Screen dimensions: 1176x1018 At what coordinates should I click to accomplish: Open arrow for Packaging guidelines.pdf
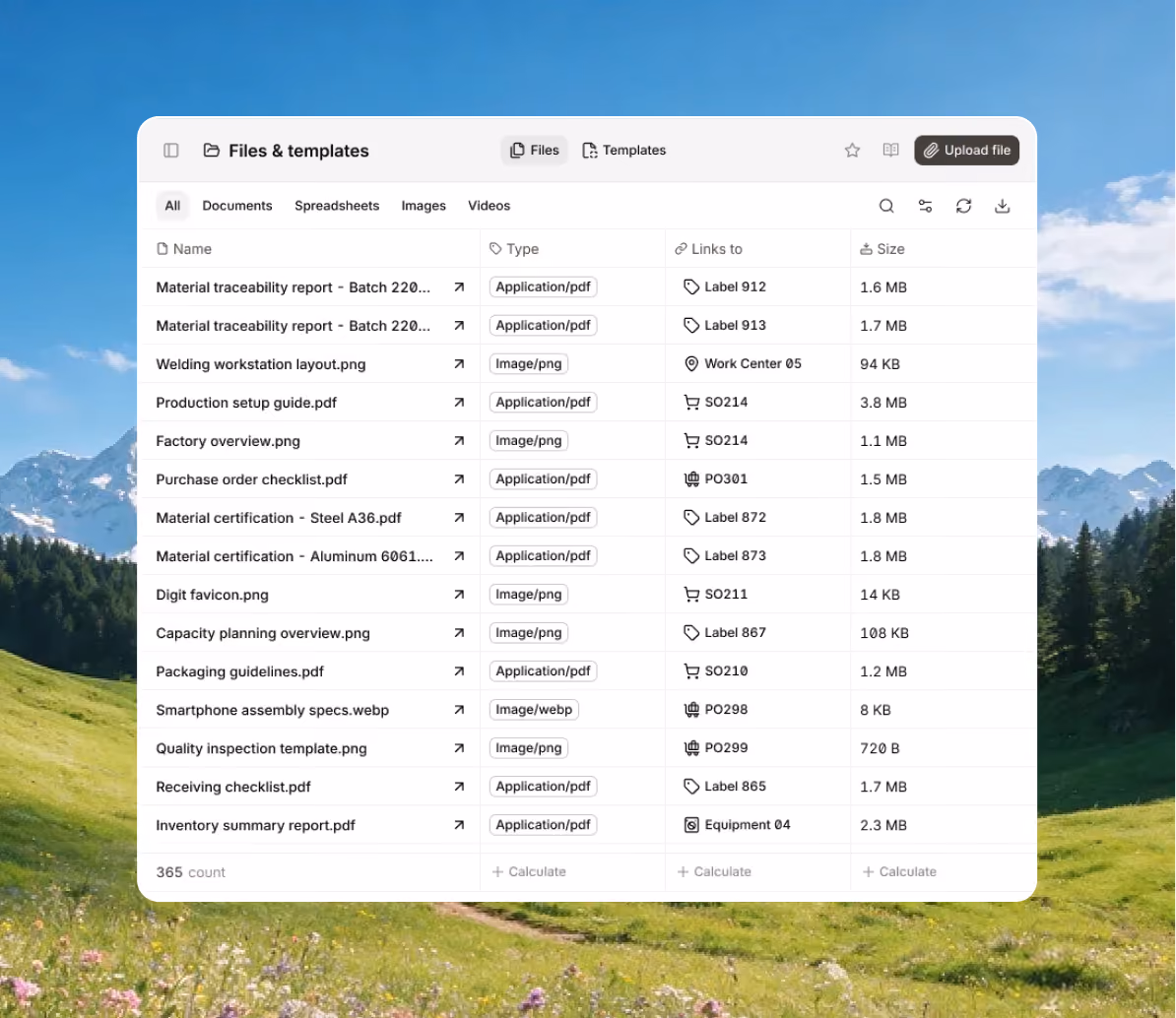459,671
